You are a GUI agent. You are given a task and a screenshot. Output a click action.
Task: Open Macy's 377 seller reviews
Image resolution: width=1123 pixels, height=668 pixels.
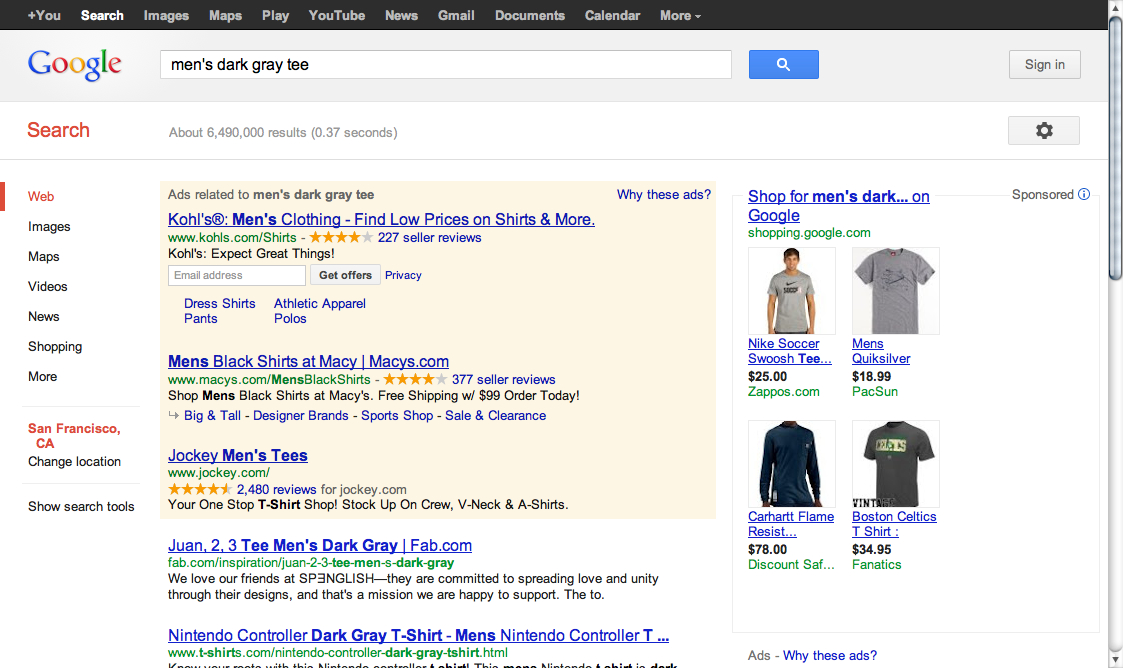[x=503, y=379]
